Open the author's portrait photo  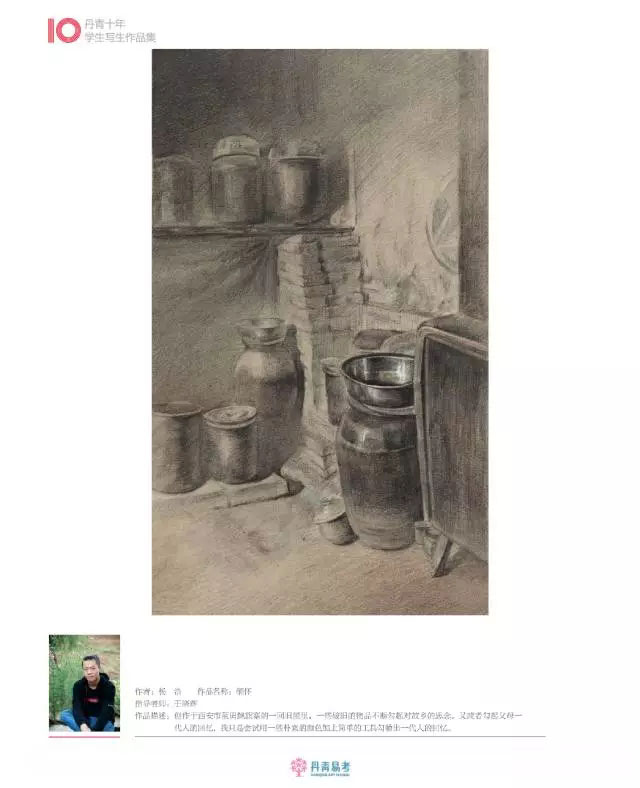click(84, 683)
